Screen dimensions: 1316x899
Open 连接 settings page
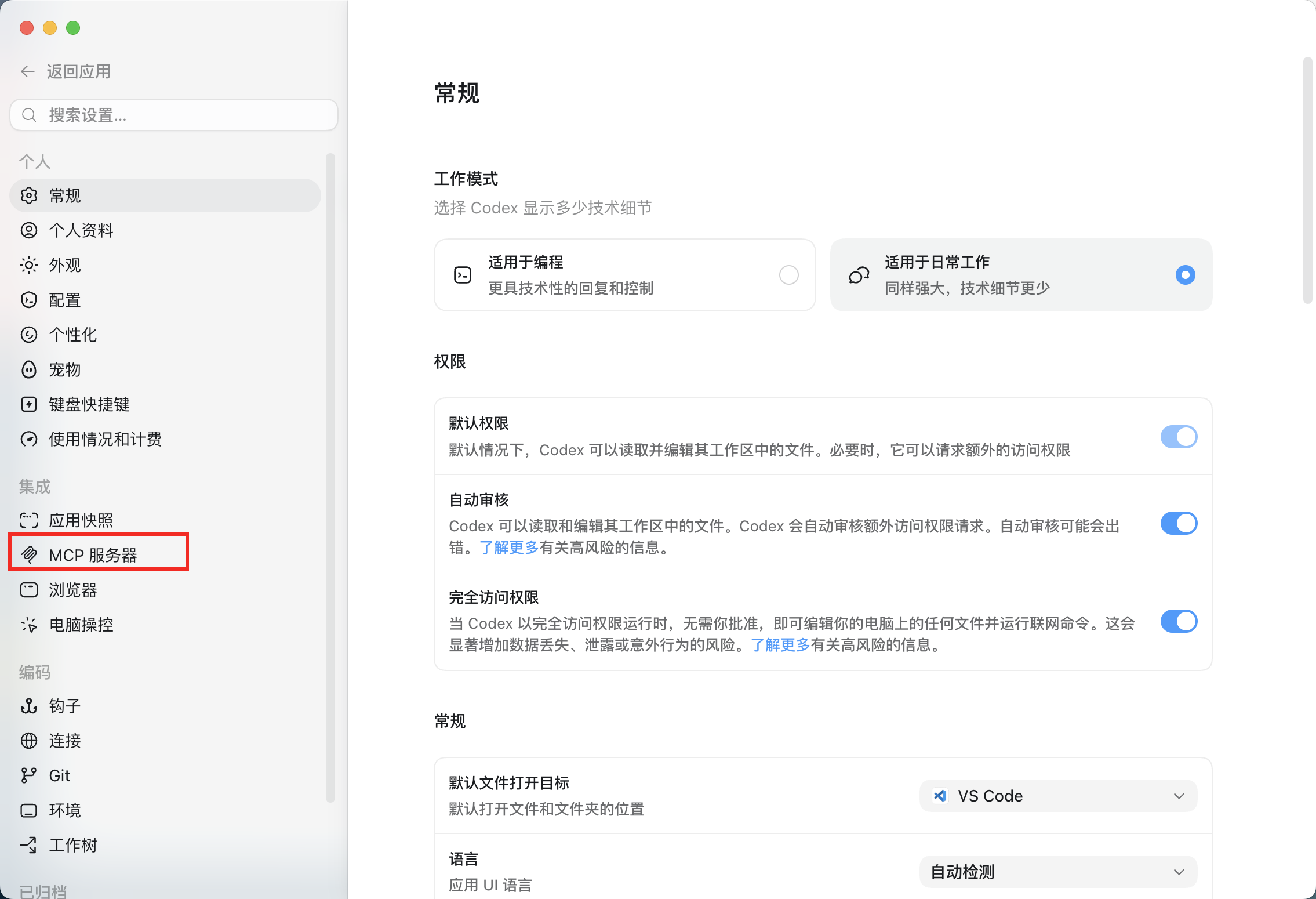[x=165, y=741]
